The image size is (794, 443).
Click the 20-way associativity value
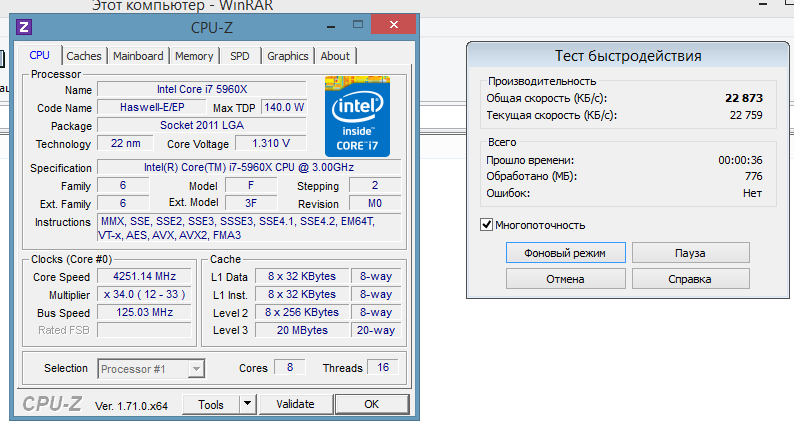[x=376, y=330]
